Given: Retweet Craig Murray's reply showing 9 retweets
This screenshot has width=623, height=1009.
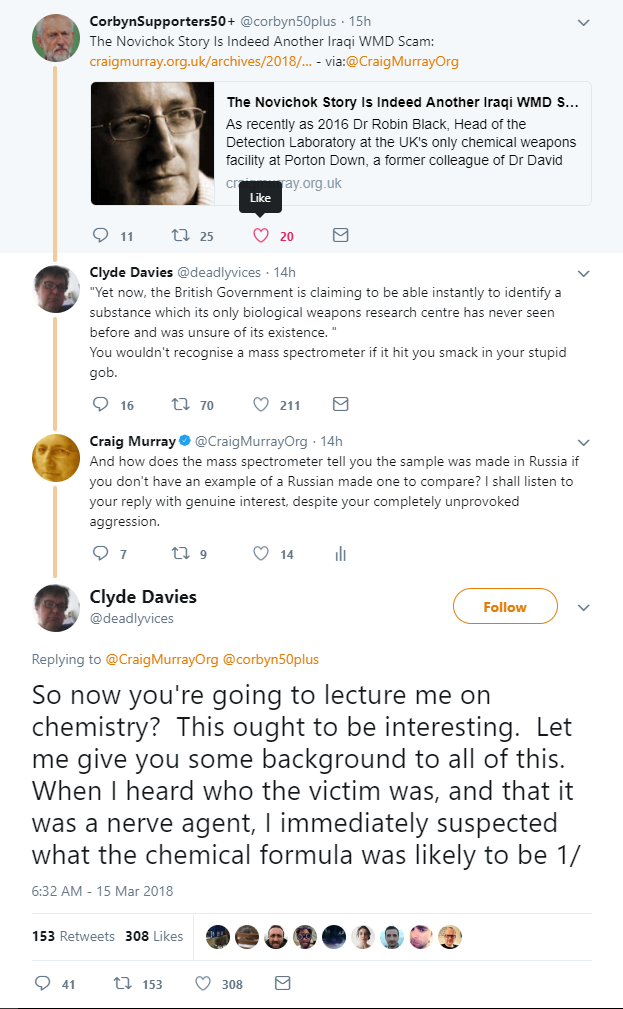Looking at the screenshot, I should (180, 553).
